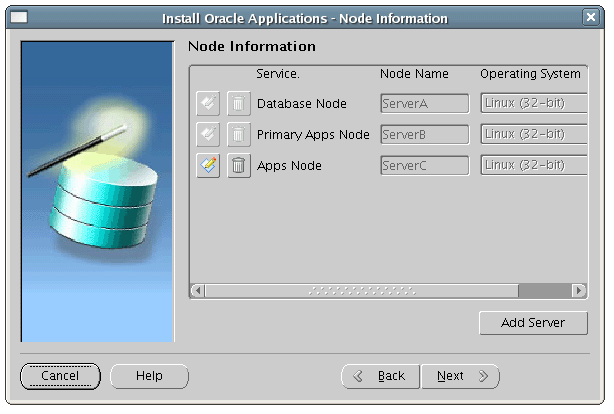Click the ServerC node name field
Screen dimensions: 614x414
tap(424, 165)
